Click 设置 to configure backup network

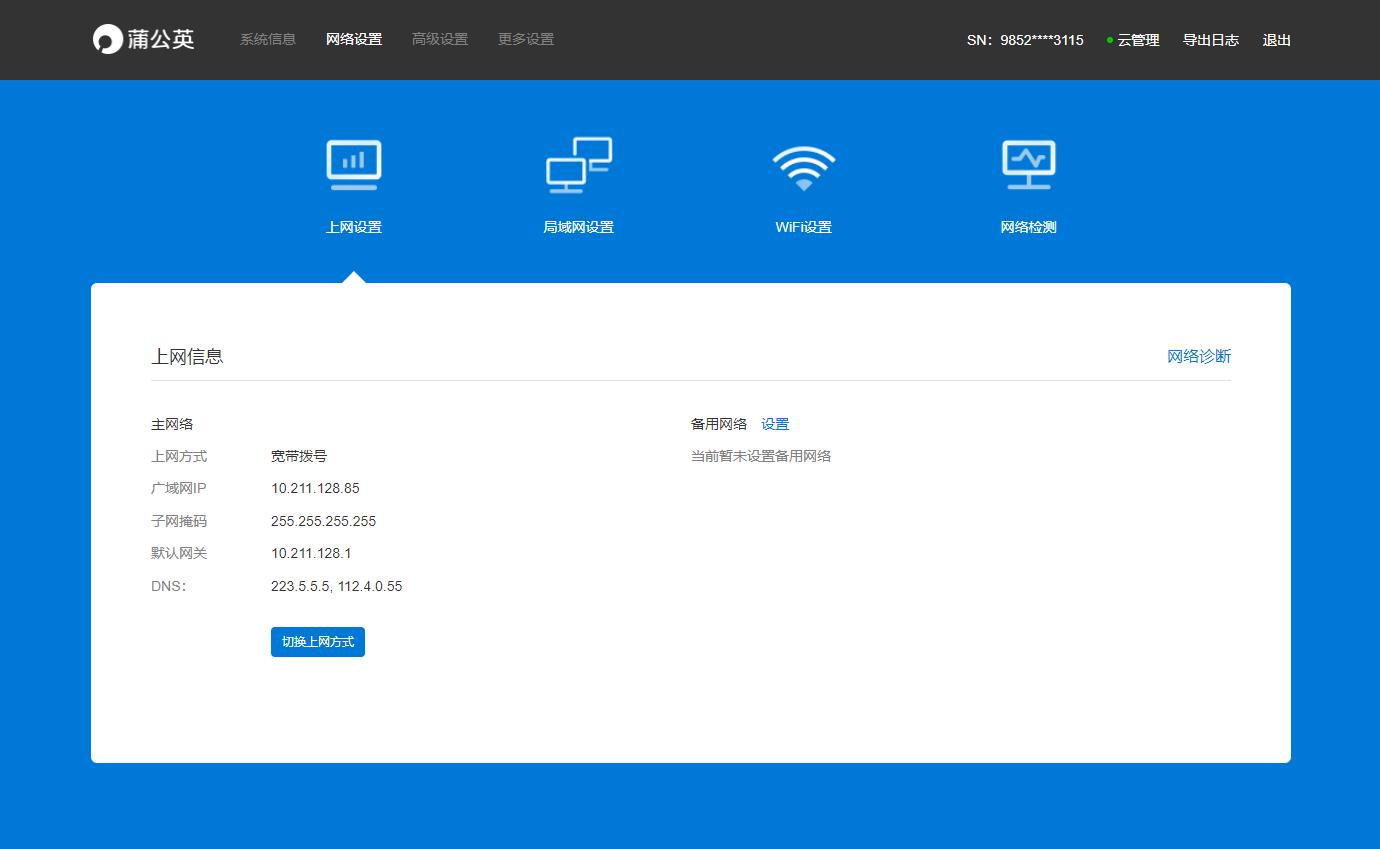point(775,423)
